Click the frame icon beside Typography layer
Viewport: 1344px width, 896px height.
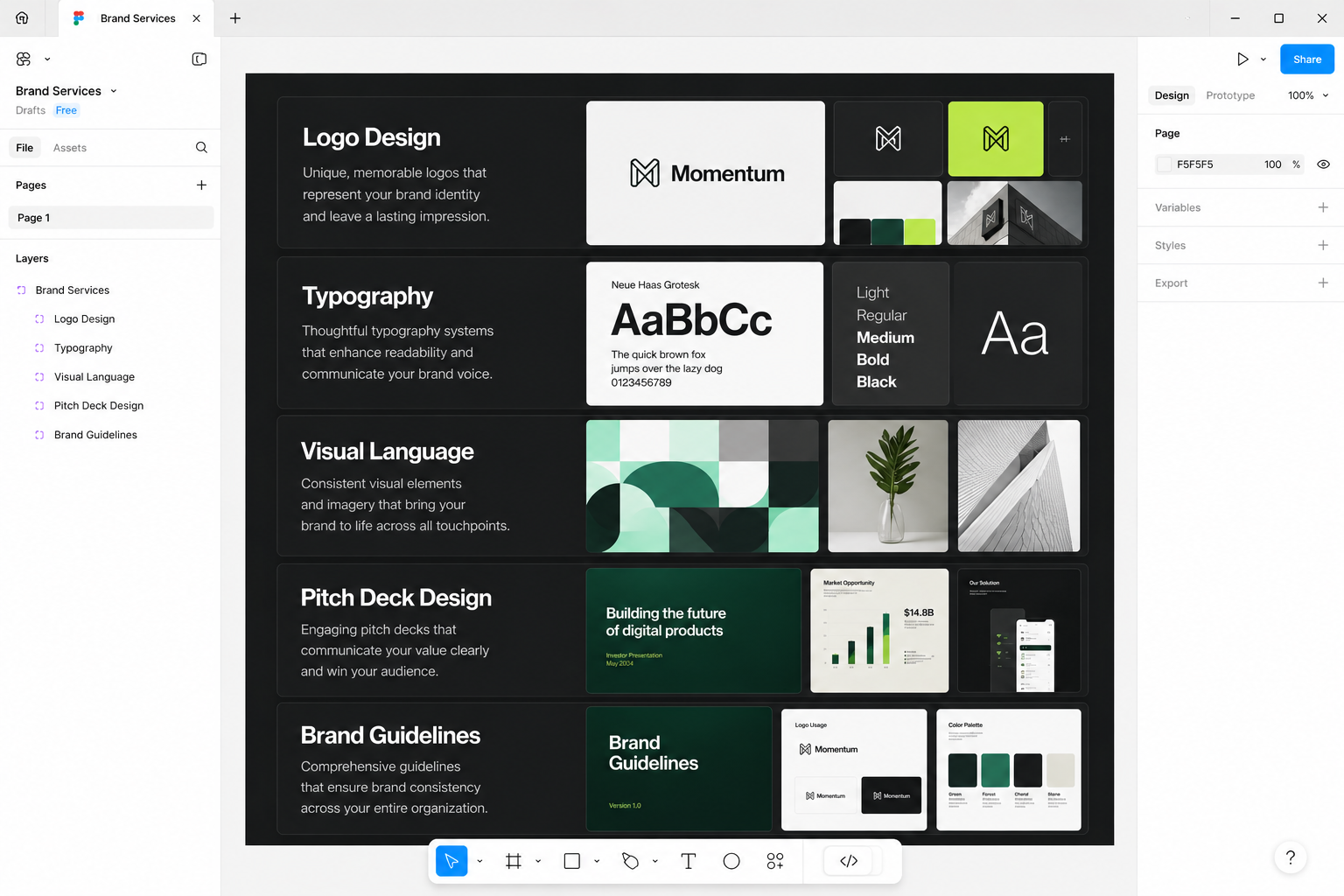(39, 348)
